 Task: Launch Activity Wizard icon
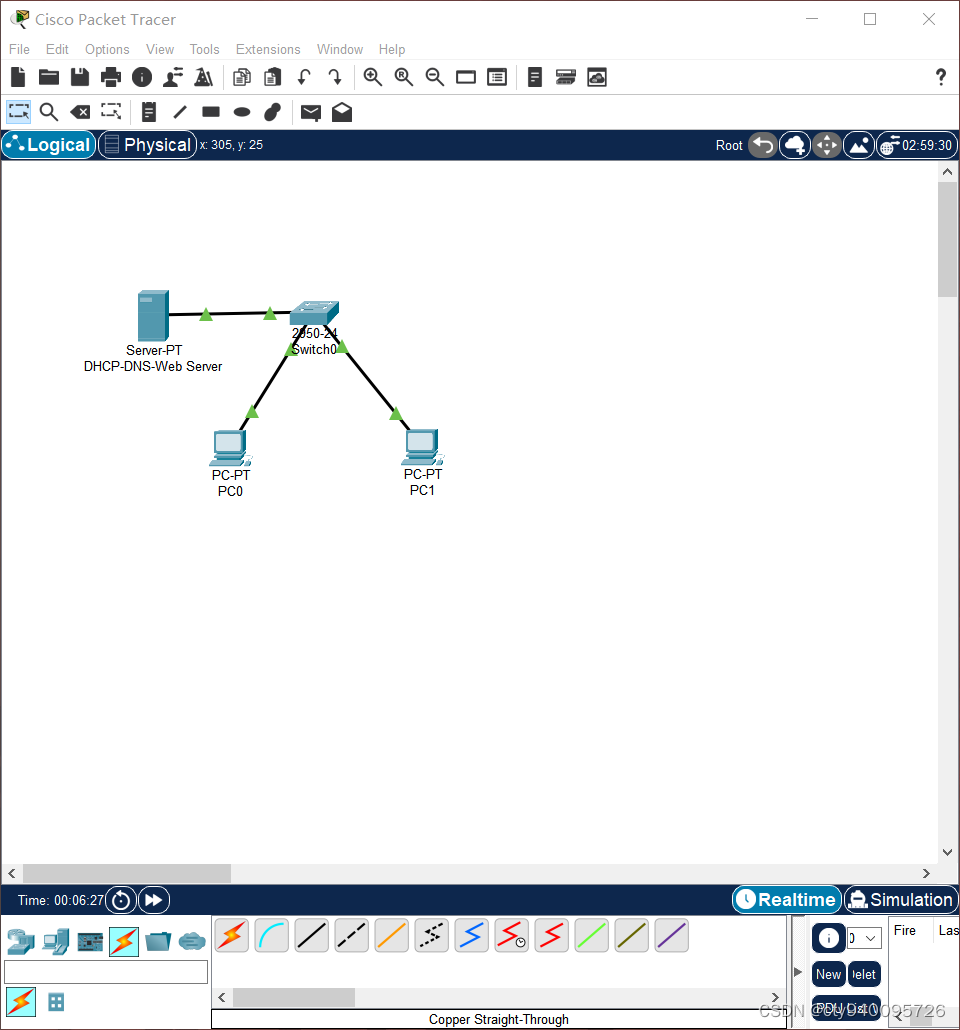(x=173, y=78)
